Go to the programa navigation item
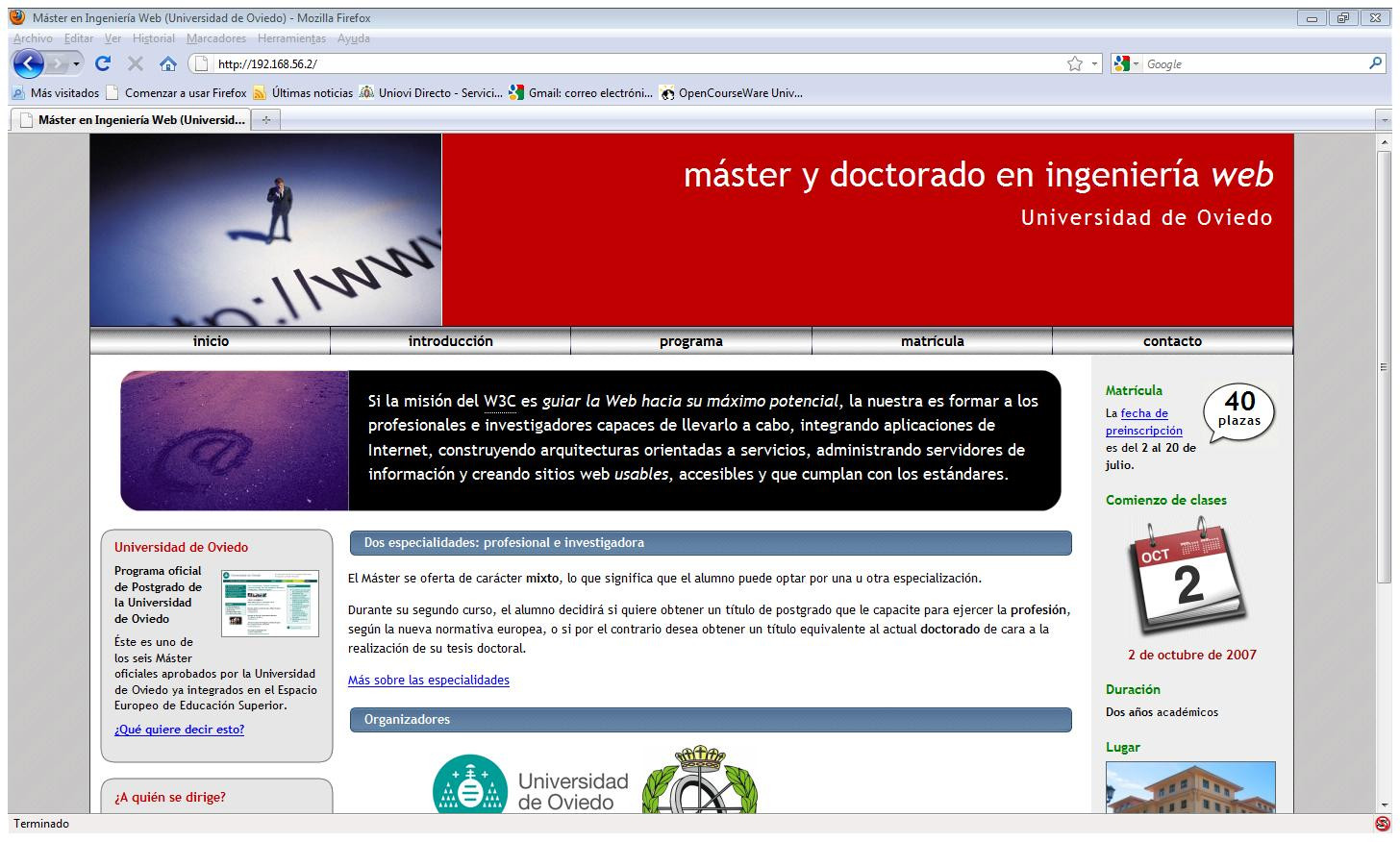Viewport: 1400px width, 842px height. pyautogui.click(x=691, y=341)
